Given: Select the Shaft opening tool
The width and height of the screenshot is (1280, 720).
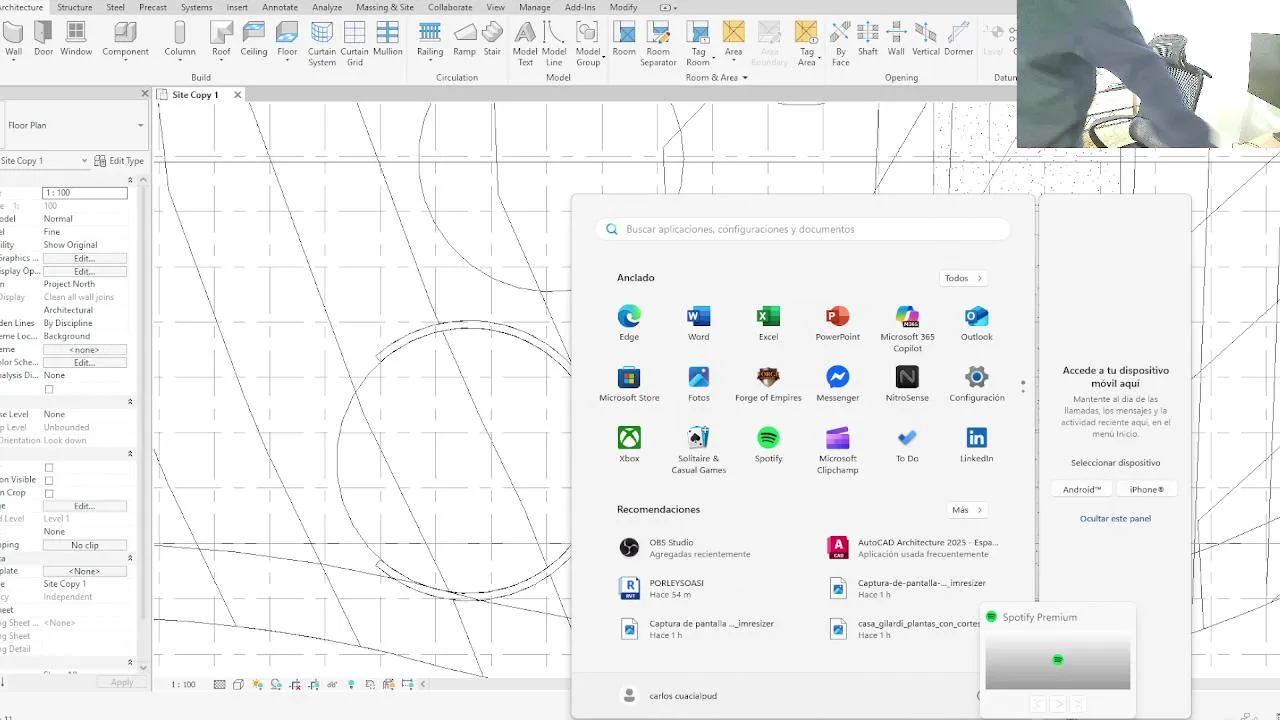Looking at the screenshot, I should (x=868, y=39).
